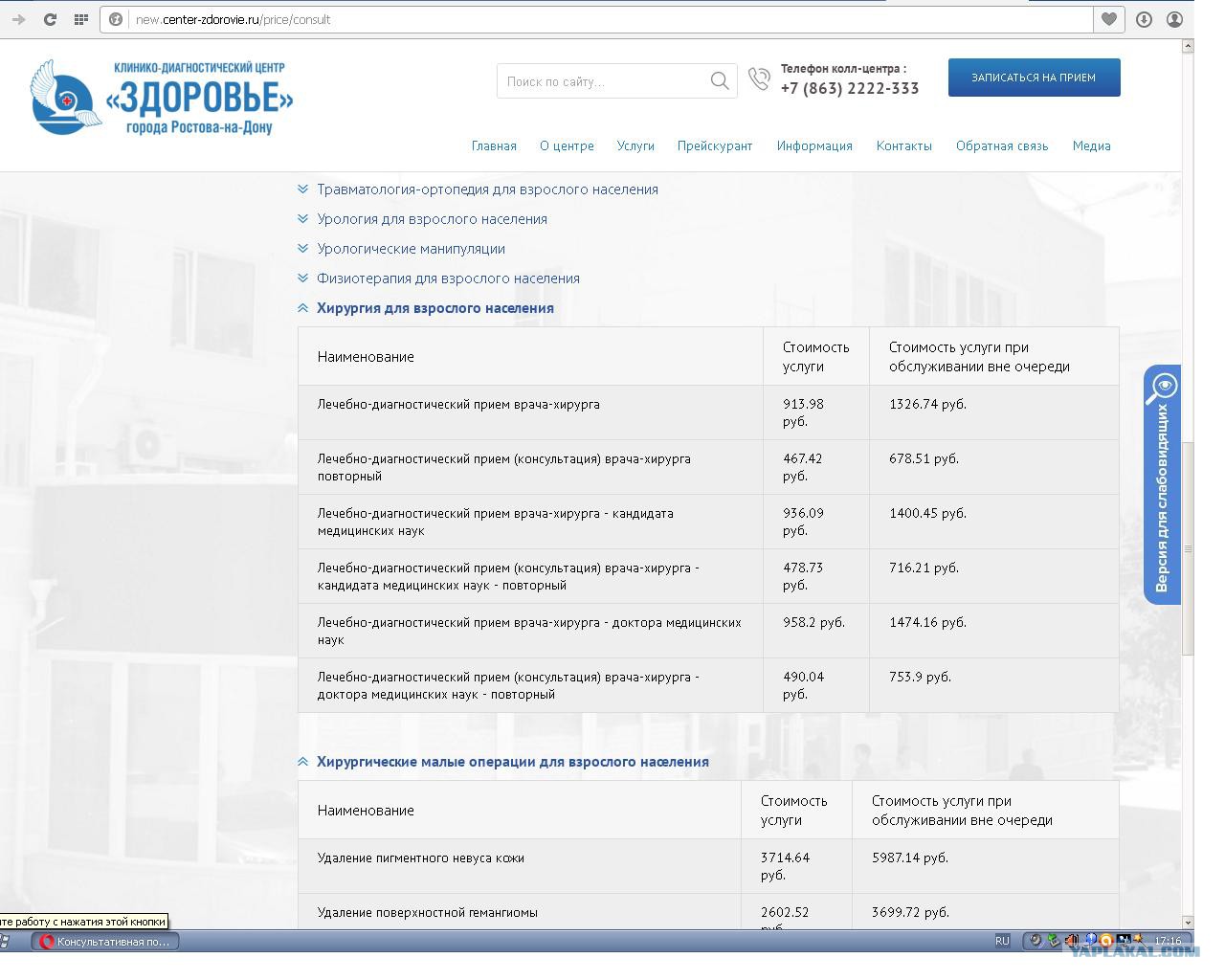Click the browser forward arrow

[18, 19]
